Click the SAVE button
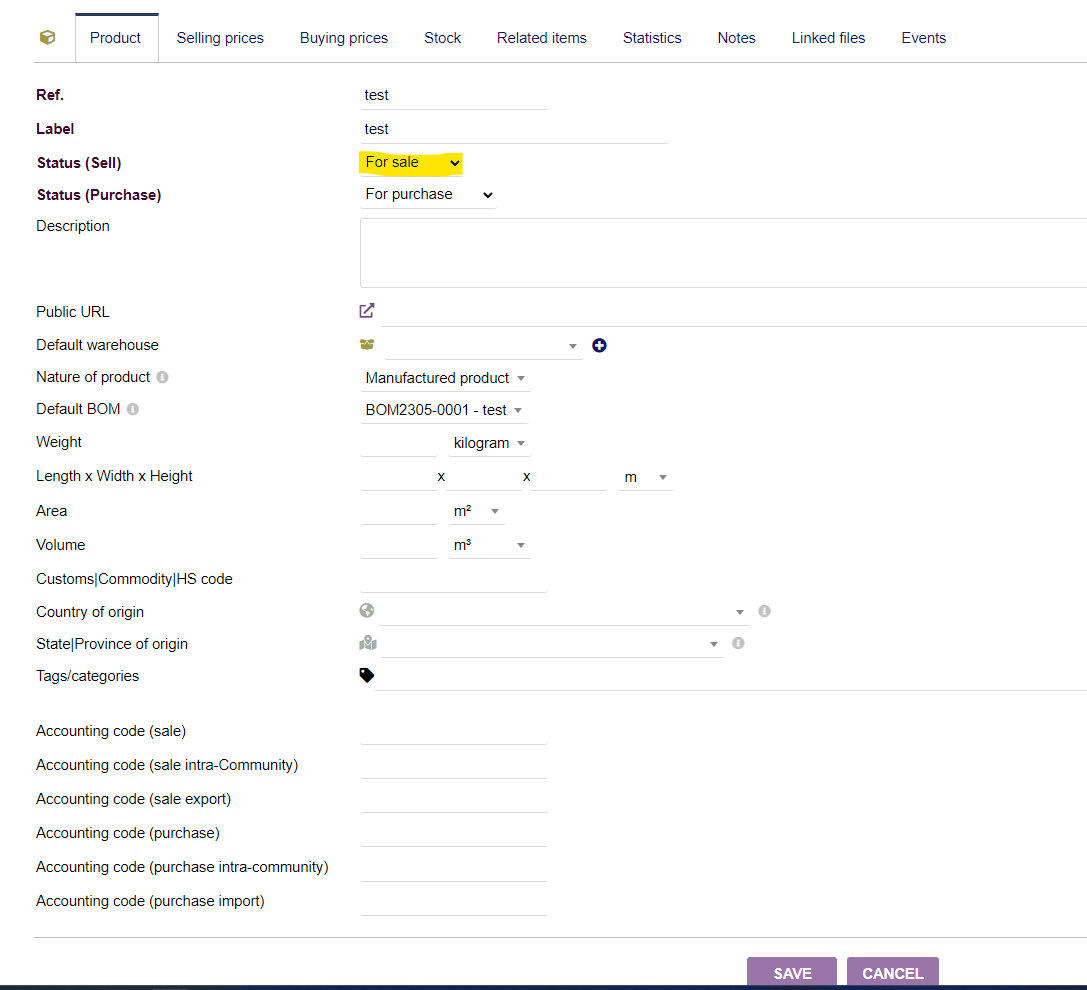 point(792,973)
